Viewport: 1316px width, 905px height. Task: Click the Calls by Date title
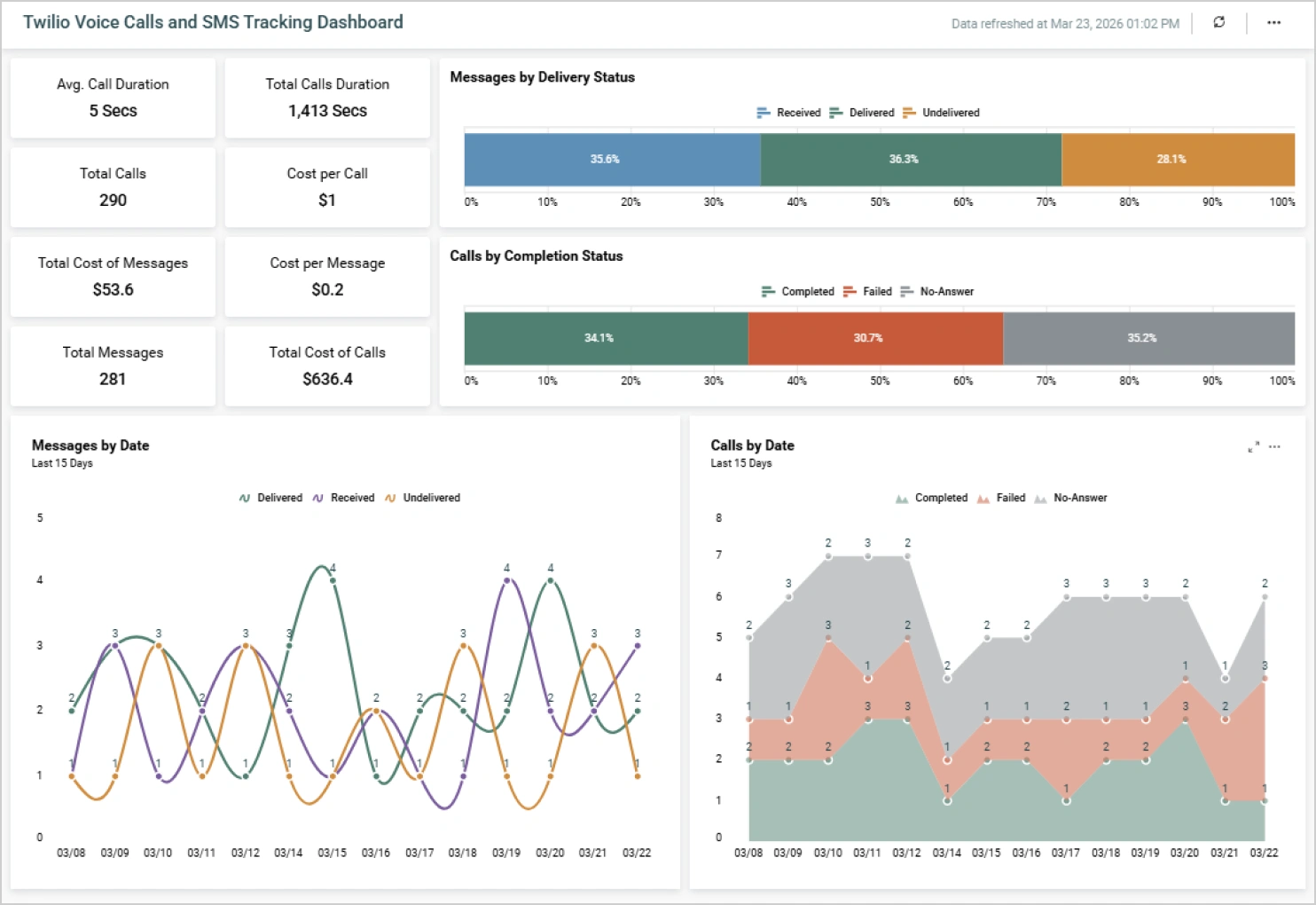pyautogui.click(x=752, y=445)
